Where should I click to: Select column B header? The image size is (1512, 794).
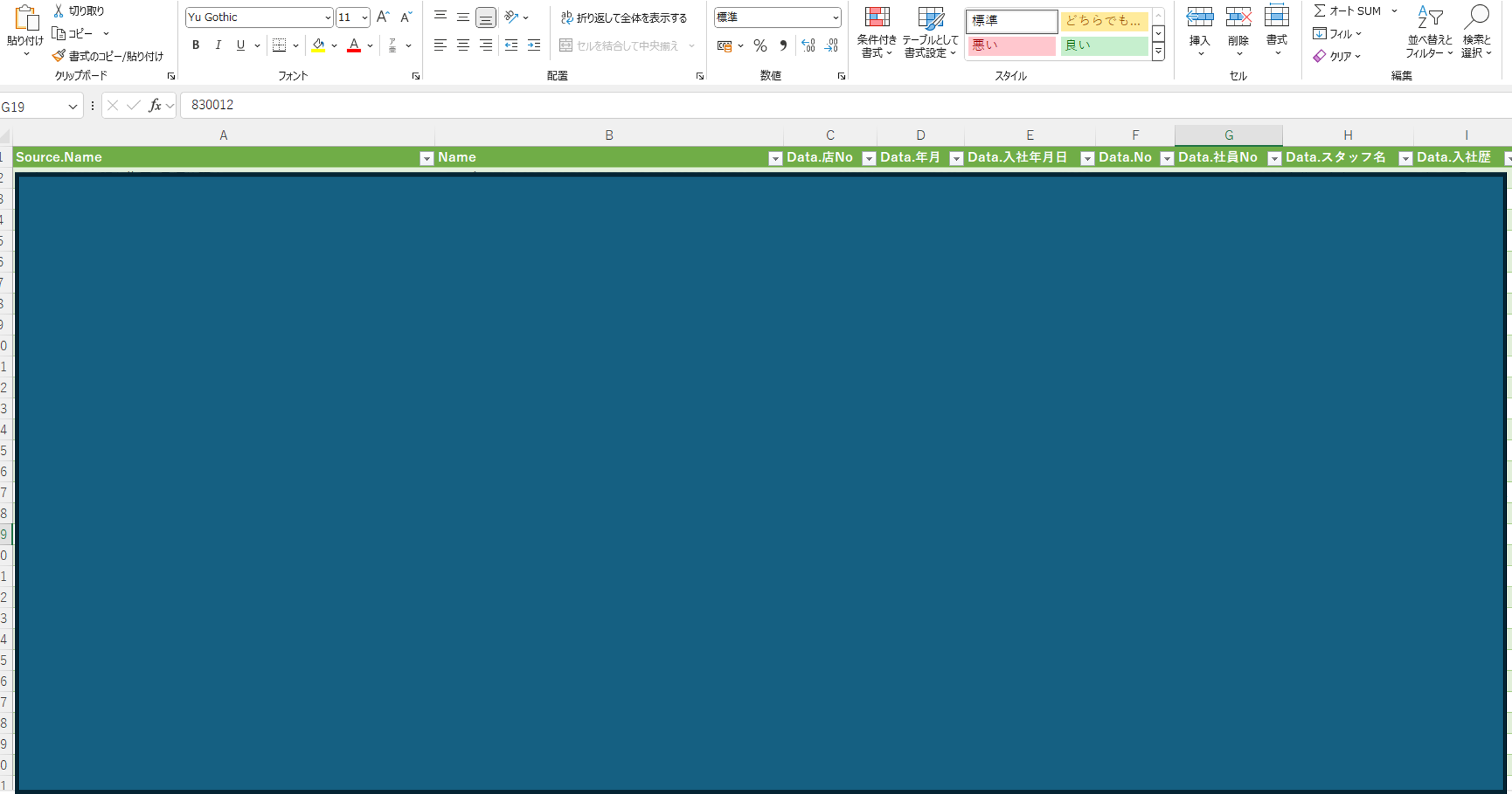(x=609, y=135)
